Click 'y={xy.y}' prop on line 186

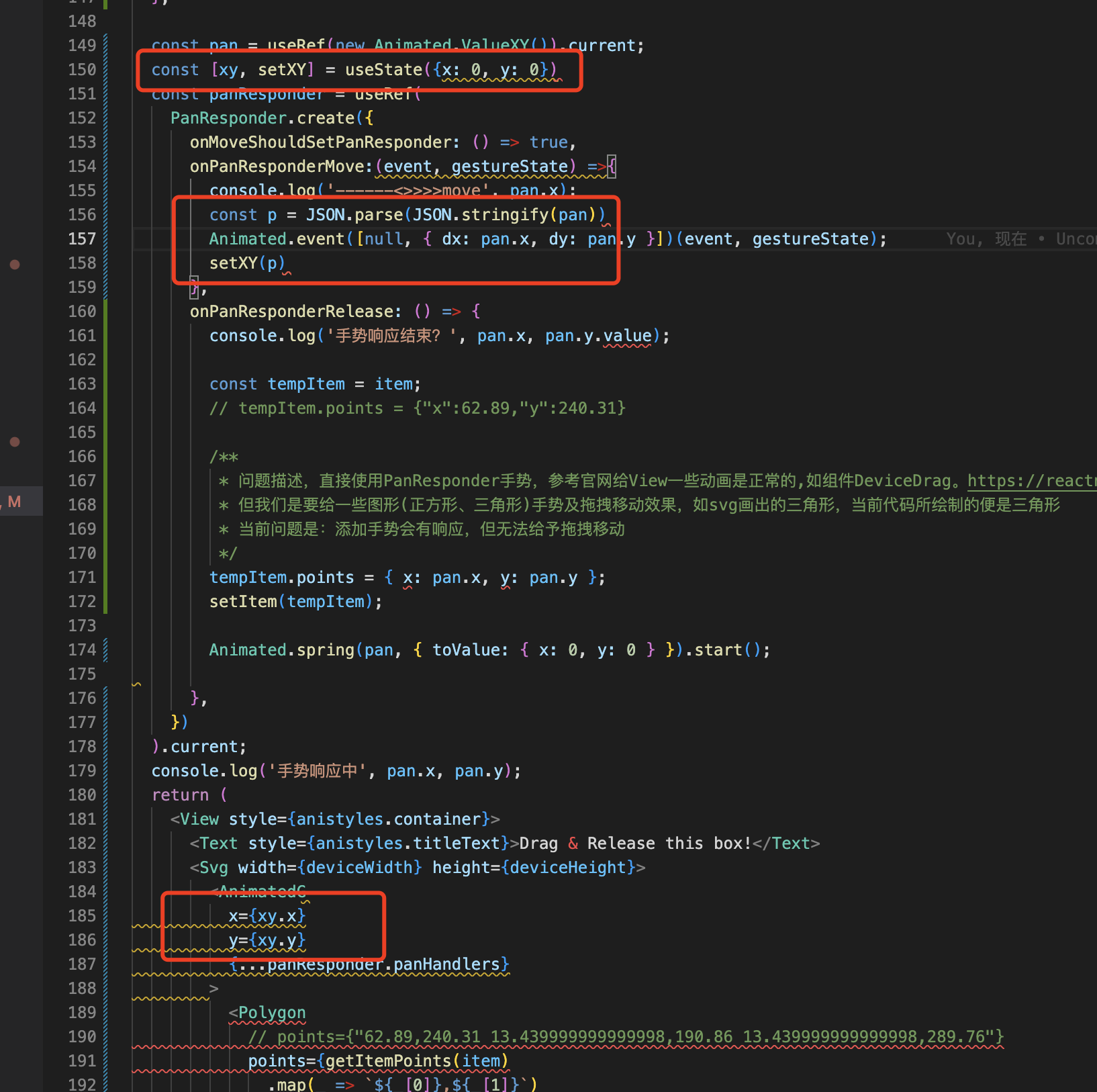coord(267,940)
